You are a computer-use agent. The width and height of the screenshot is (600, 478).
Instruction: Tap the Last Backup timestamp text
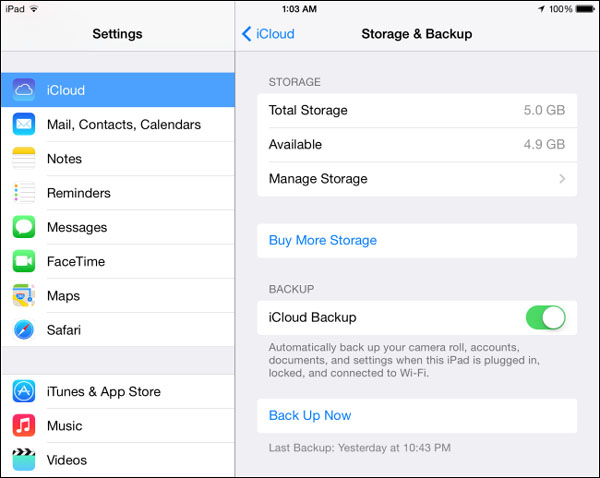[360, 447]
